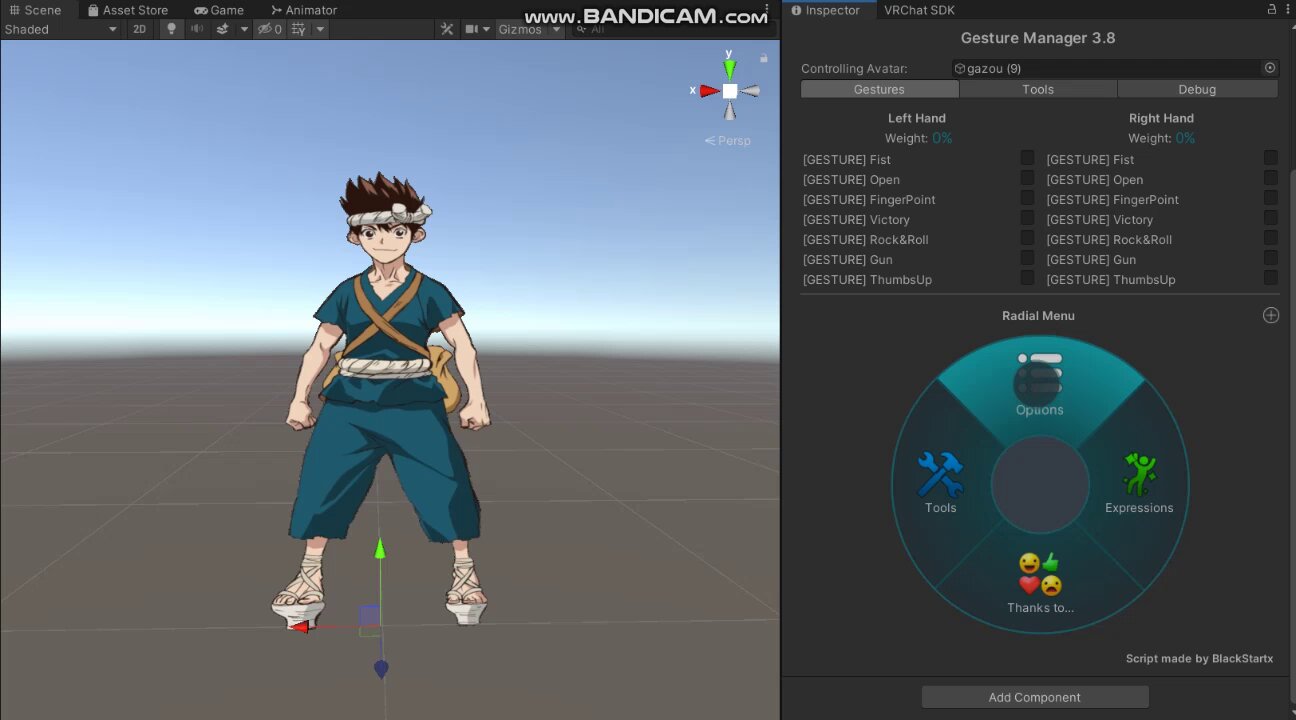This screenshot has height=720, width=1296.
Task: Enable Right Hand Open gesture checkbox
Action: point(1270,178)
